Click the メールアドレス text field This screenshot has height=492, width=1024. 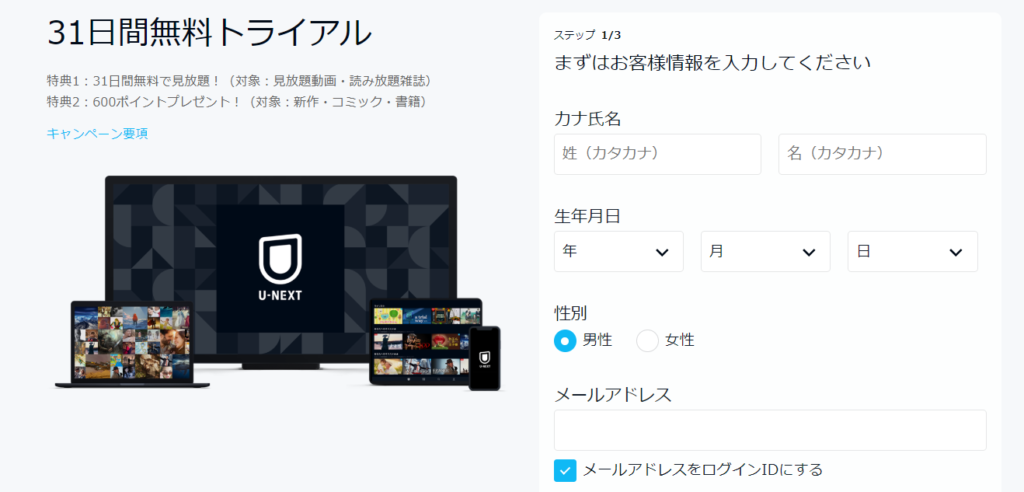(x=770, y=430)
